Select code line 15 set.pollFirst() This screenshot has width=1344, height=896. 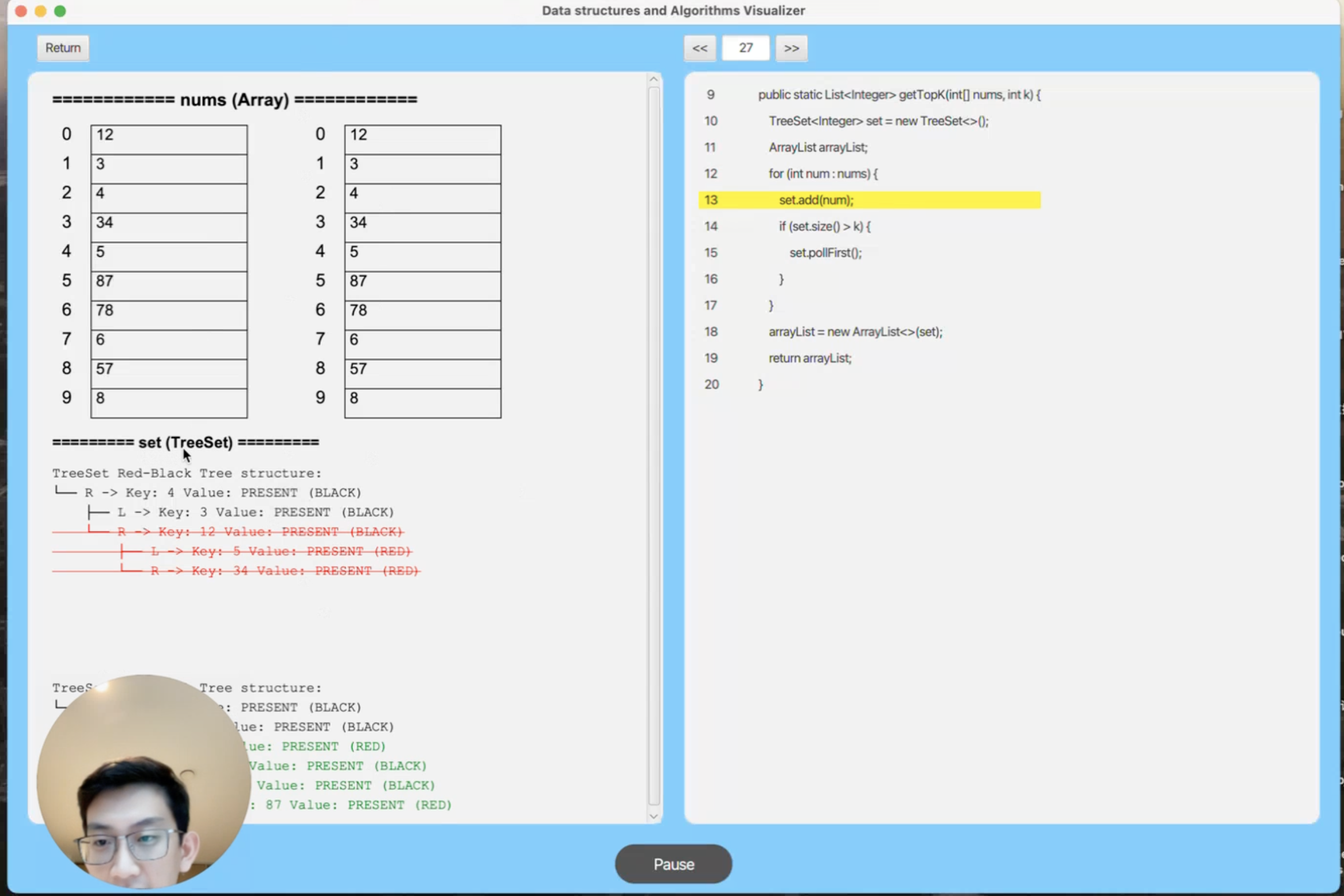825,252
